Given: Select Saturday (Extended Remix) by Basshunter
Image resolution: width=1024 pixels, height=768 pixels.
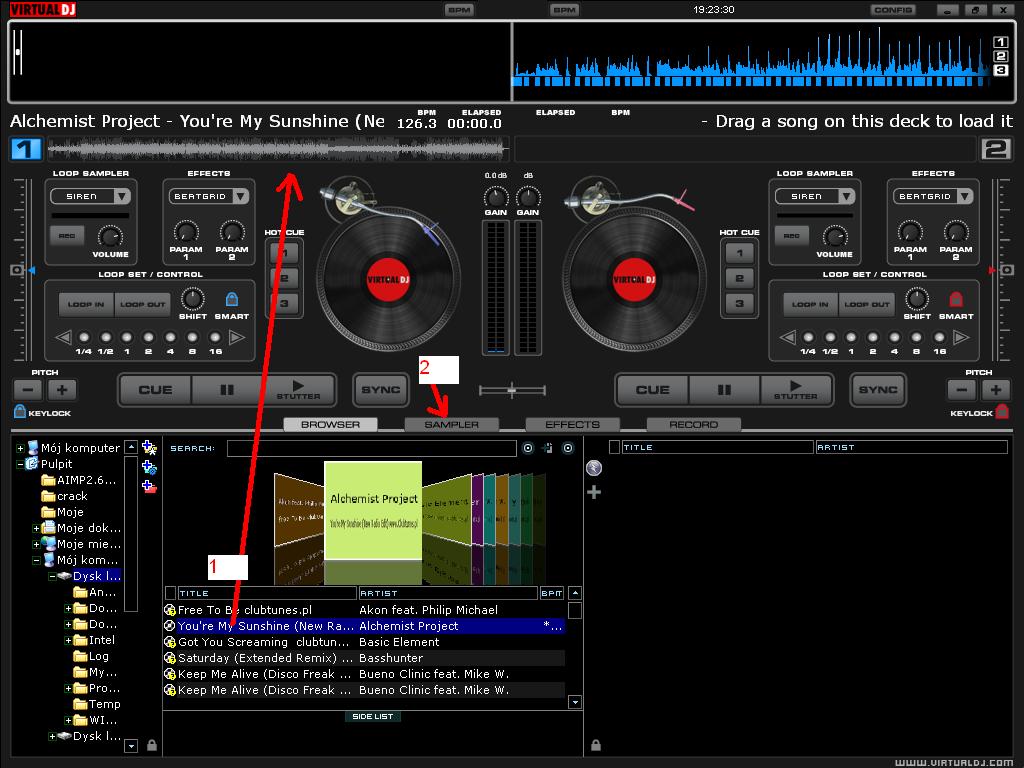Looking at the screenshot, I should click(364, 658).
